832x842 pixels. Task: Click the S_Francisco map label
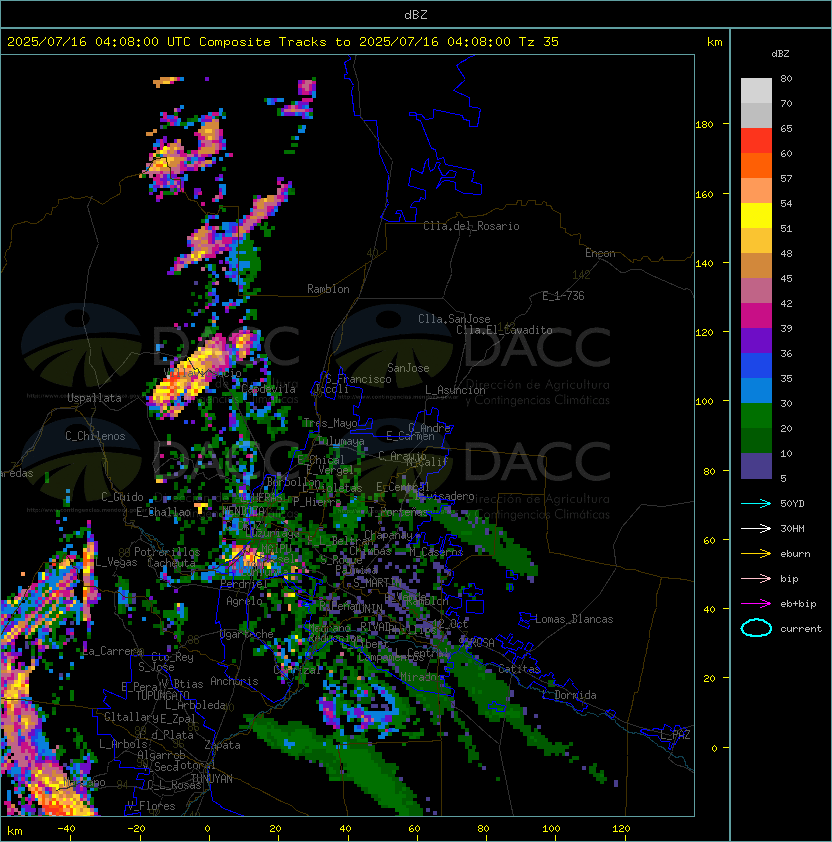click(358, 379)
